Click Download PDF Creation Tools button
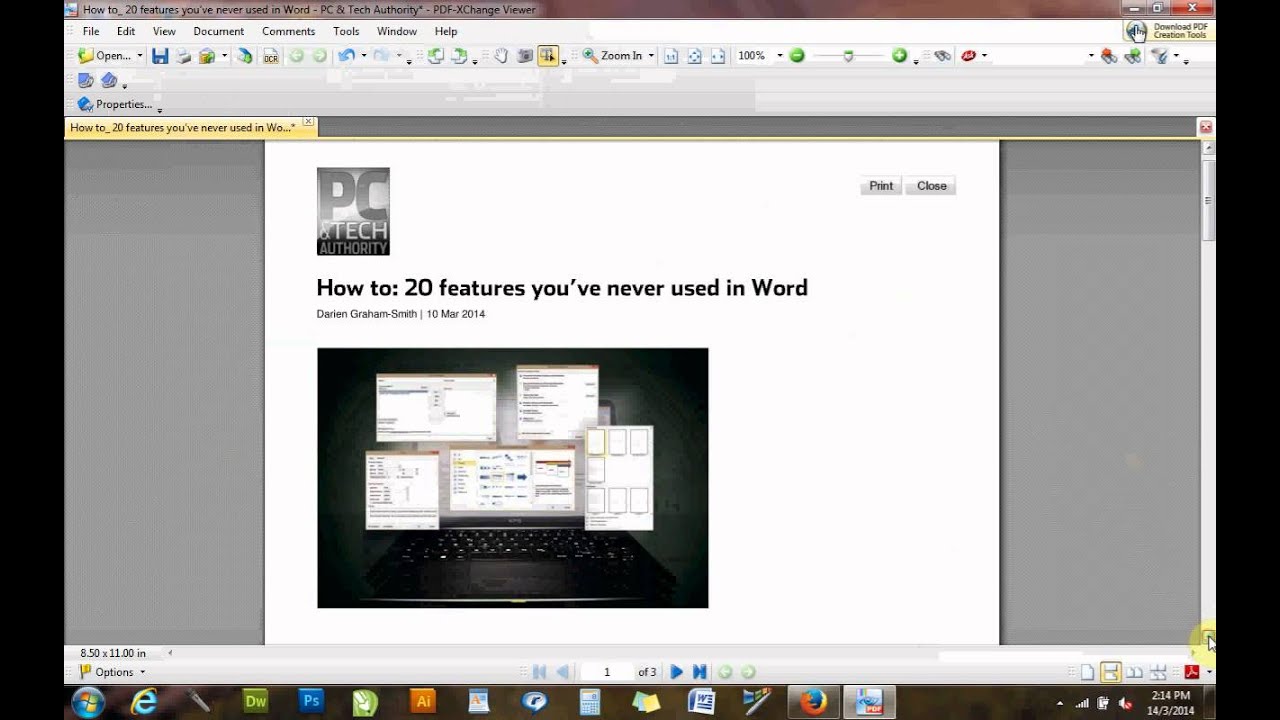 click(x=1167, y=31)
